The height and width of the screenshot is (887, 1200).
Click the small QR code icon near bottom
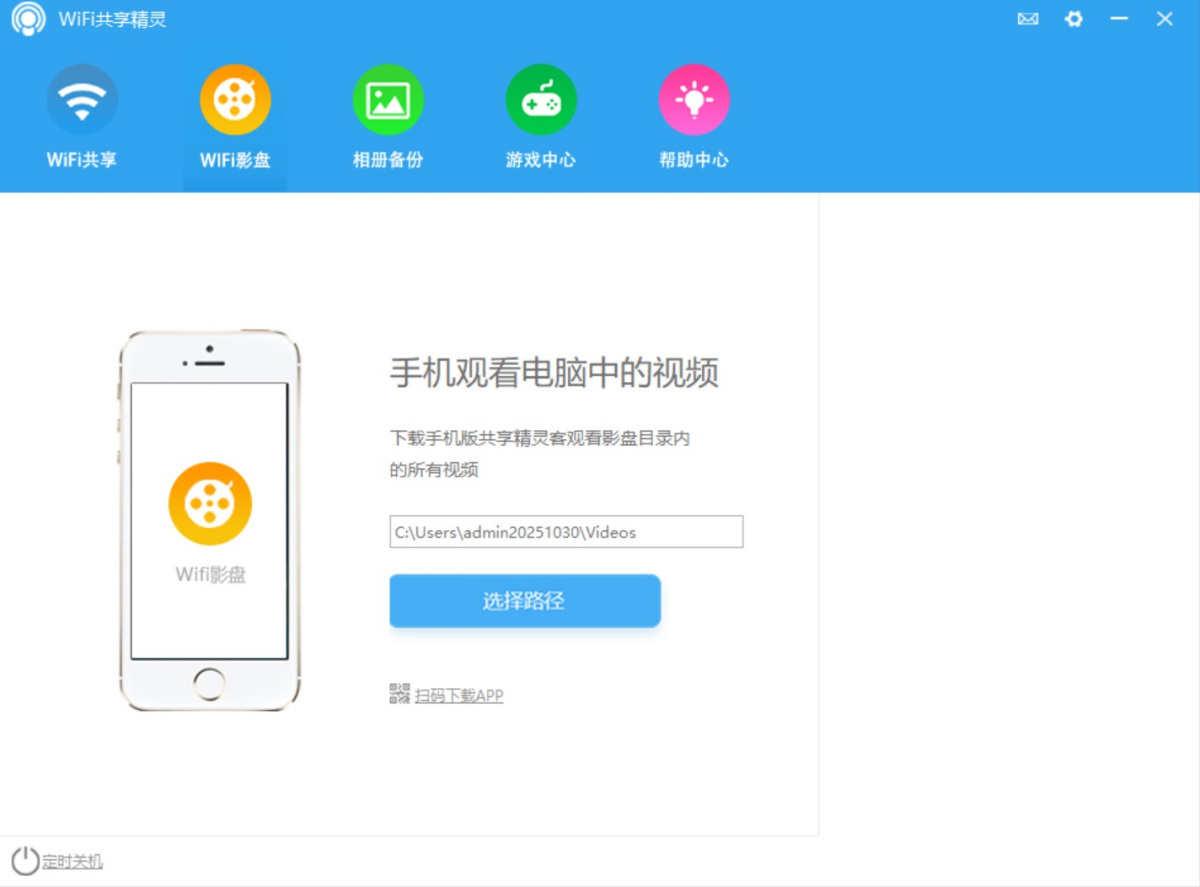pos(399,693)
